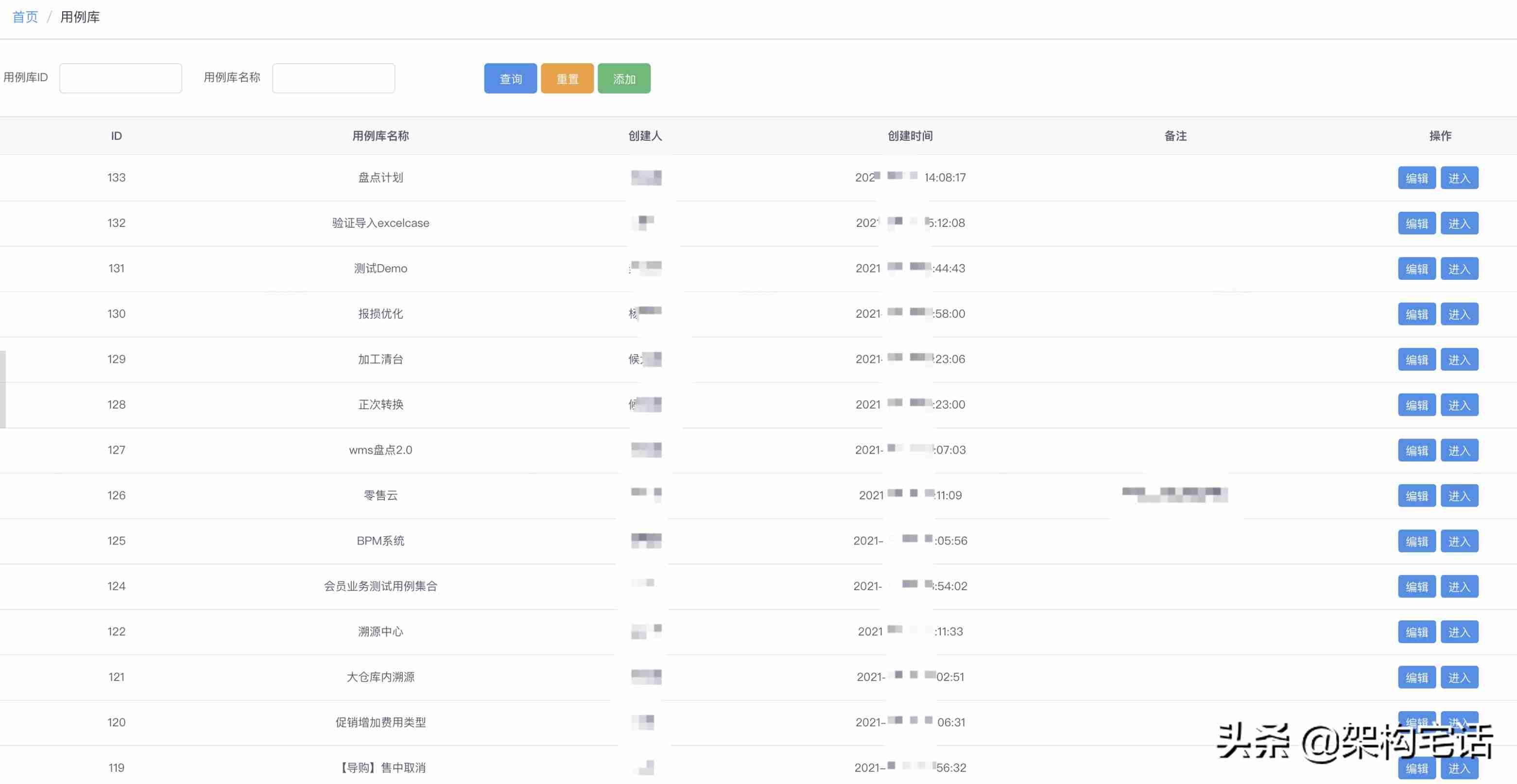
Task: Enter the 正次转换 library
Action: 1459,405
